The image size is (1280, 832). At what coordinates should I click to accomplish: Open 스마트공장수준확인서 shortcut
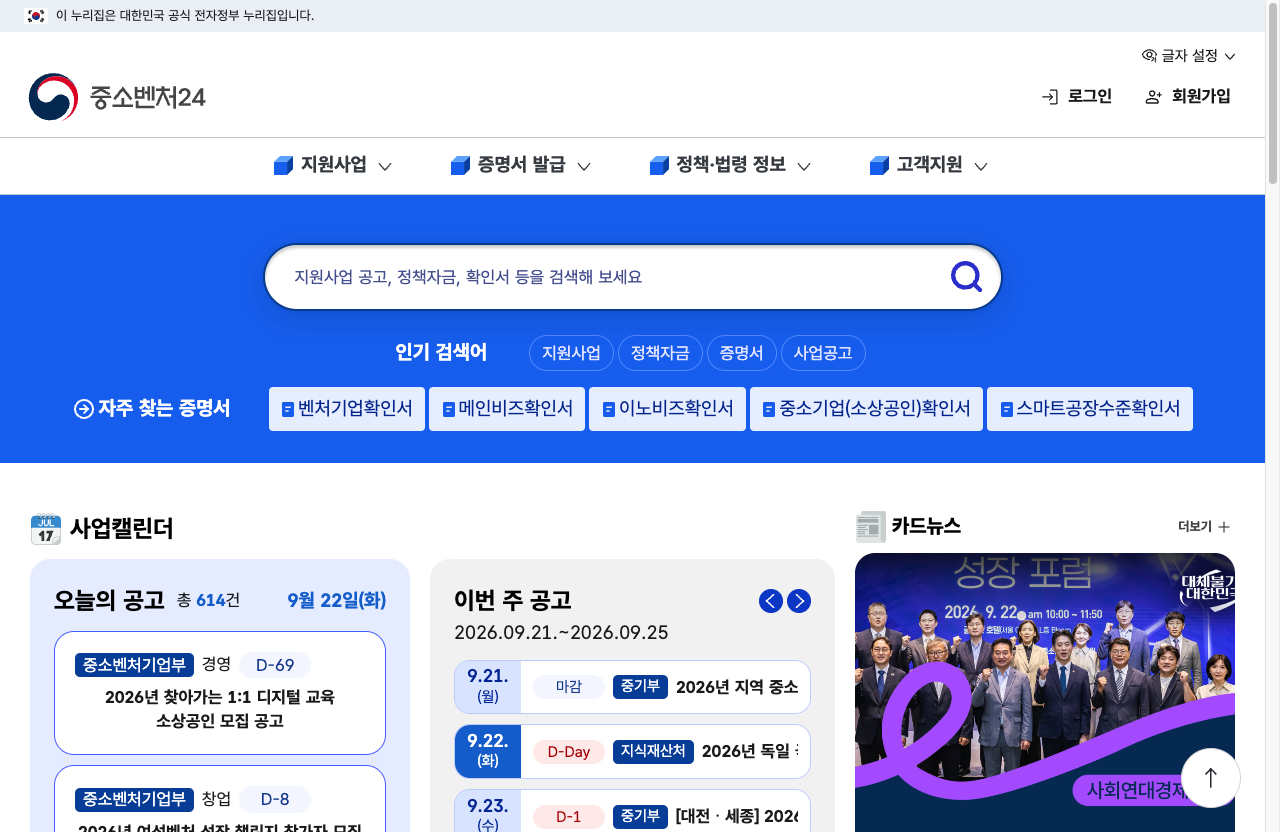click(1090, 409)
